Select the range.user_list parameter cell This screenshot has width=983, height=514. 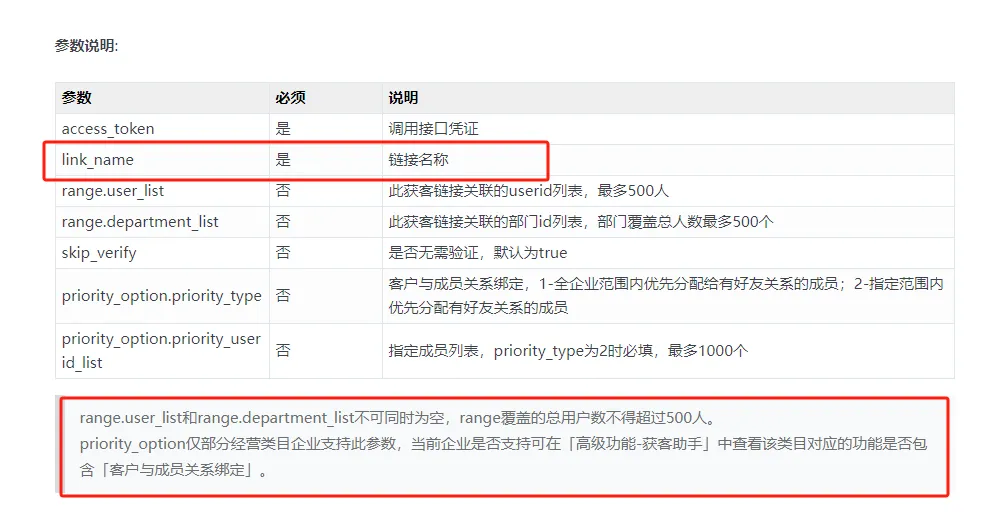click(113, 191)
